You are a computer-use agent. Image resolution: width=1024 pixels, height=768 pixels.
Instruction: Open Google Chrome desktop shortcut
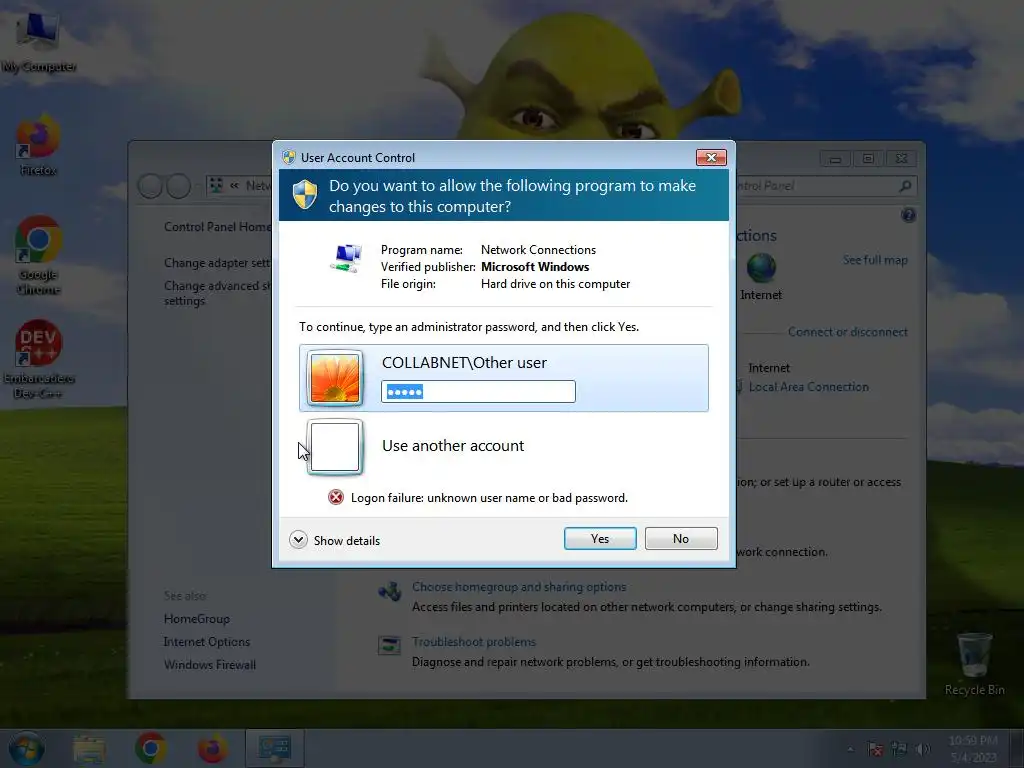(x=39, y=255)
